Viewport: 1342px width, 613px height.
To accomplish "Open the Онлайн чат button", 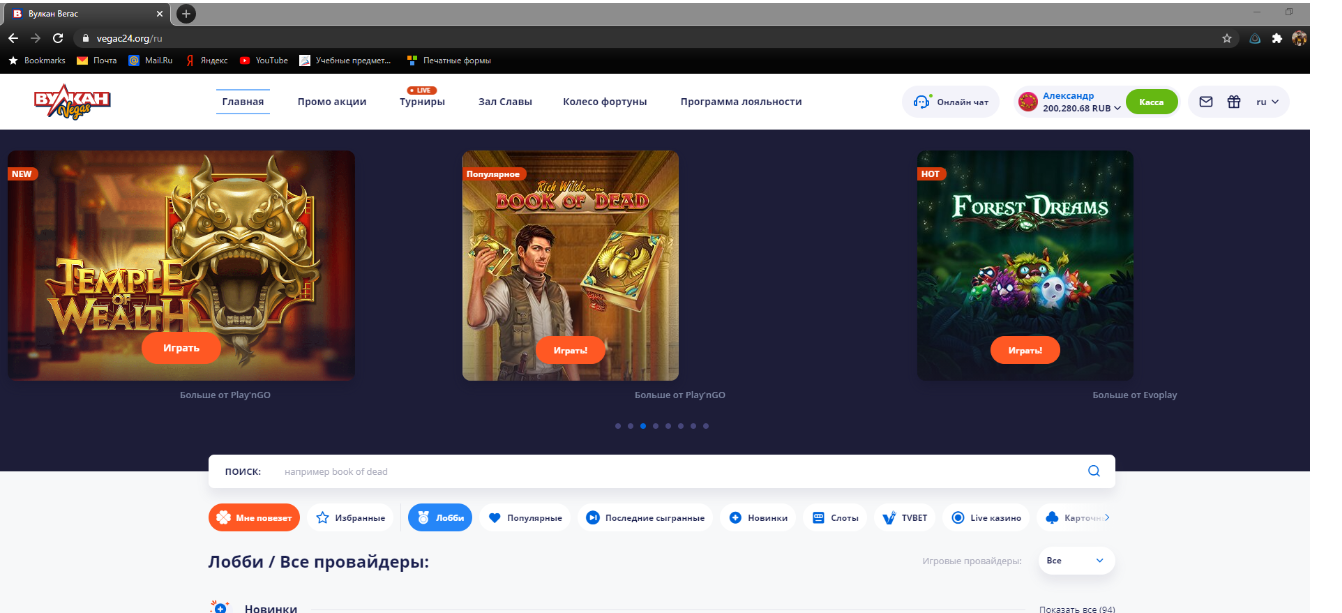I will point(951,102).
